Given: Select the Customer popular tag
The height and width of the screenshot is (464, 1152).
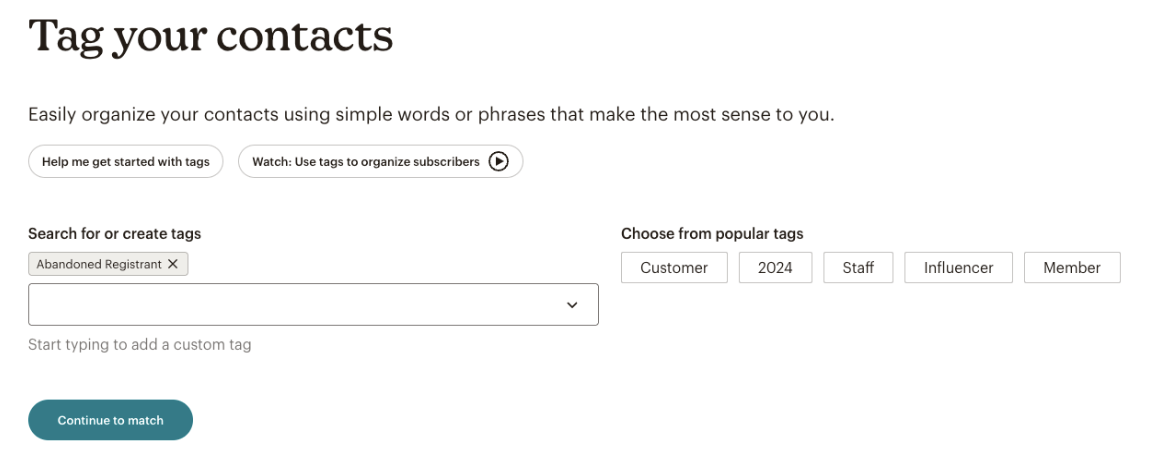Looking at the screenshot, I should pos(674,268).
